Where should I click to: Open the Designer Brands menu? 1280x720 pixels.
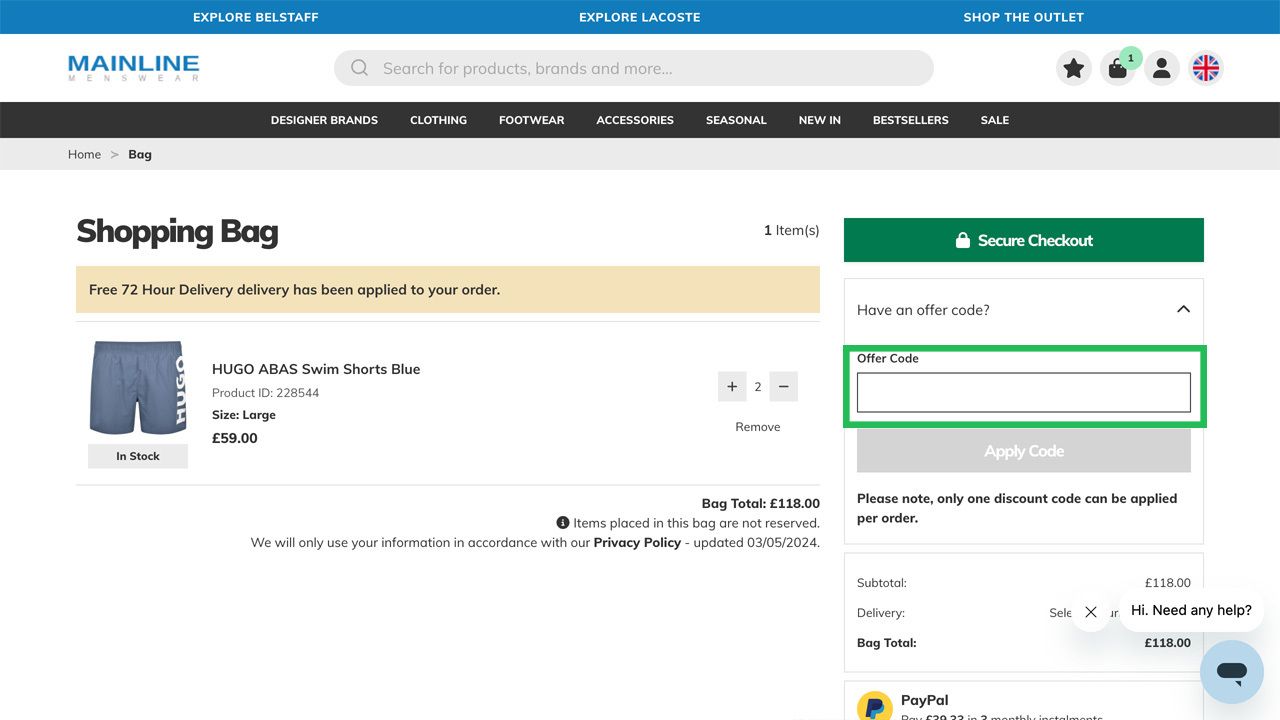324,120
